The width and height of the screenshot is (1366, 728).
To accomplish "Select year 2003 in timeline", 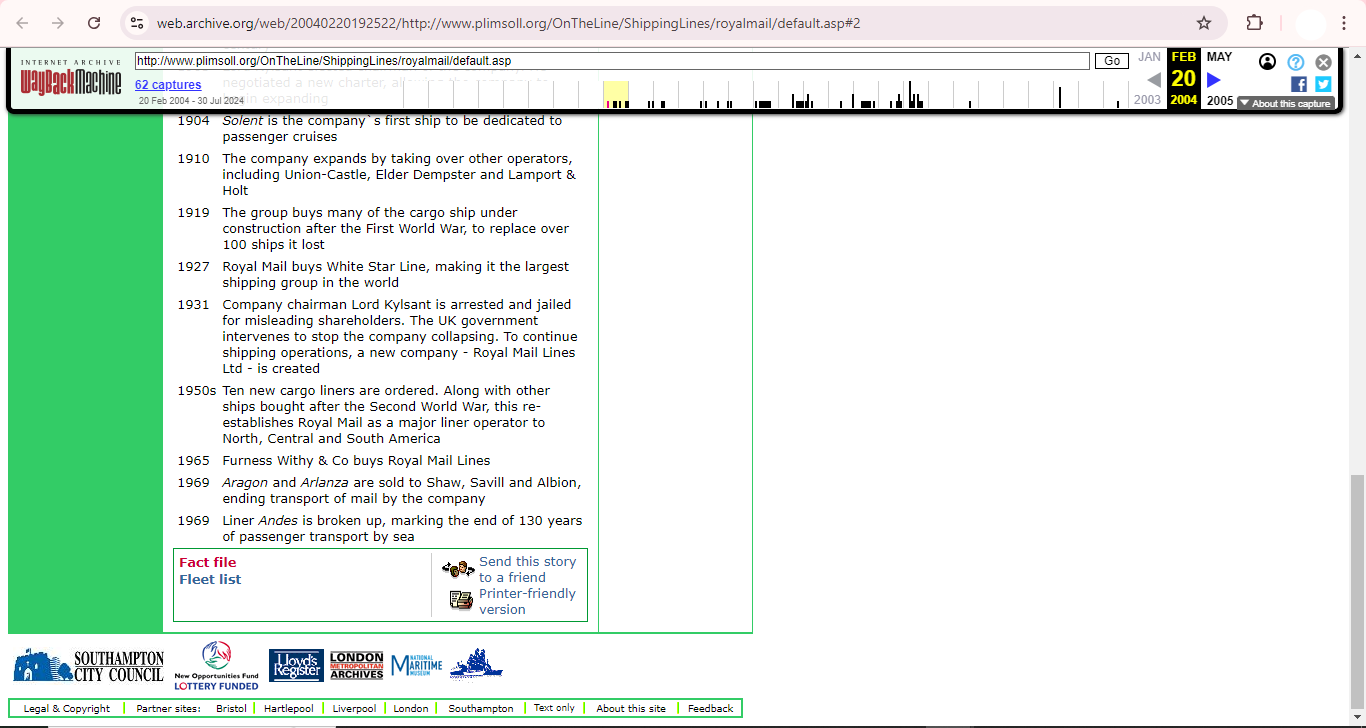I will coord(1147,100).
